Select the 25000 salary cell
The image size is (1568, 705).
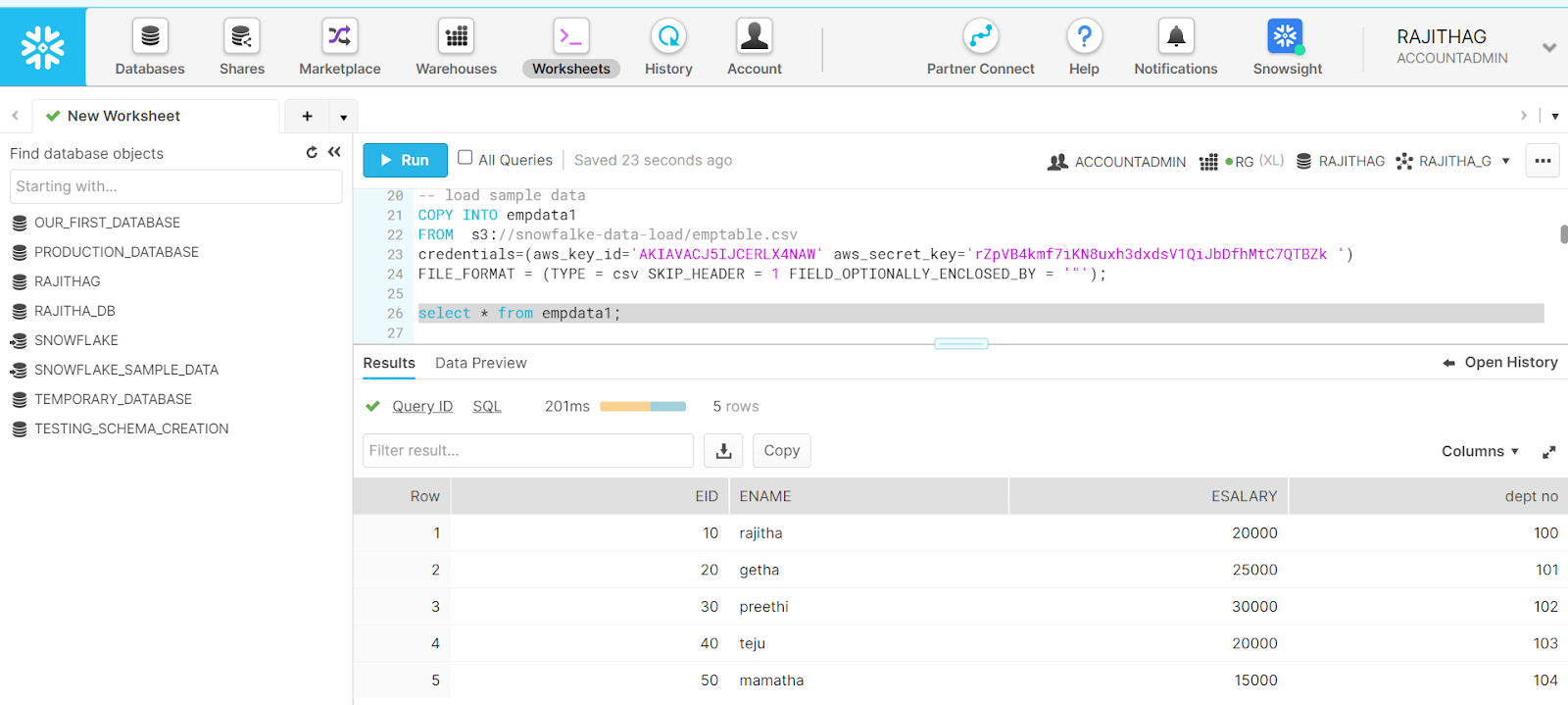[x=1149, y=570]
